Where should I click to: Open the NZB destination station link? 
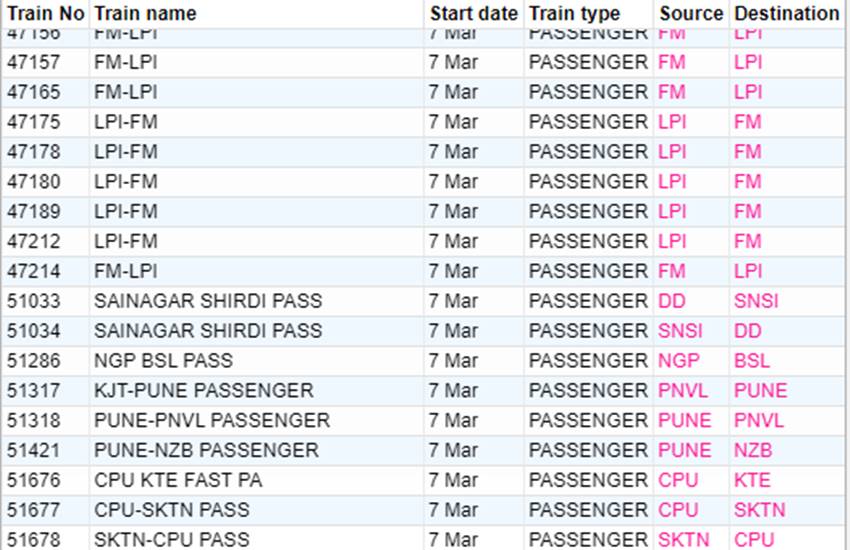pyautogui.click(x=753, y=450)
